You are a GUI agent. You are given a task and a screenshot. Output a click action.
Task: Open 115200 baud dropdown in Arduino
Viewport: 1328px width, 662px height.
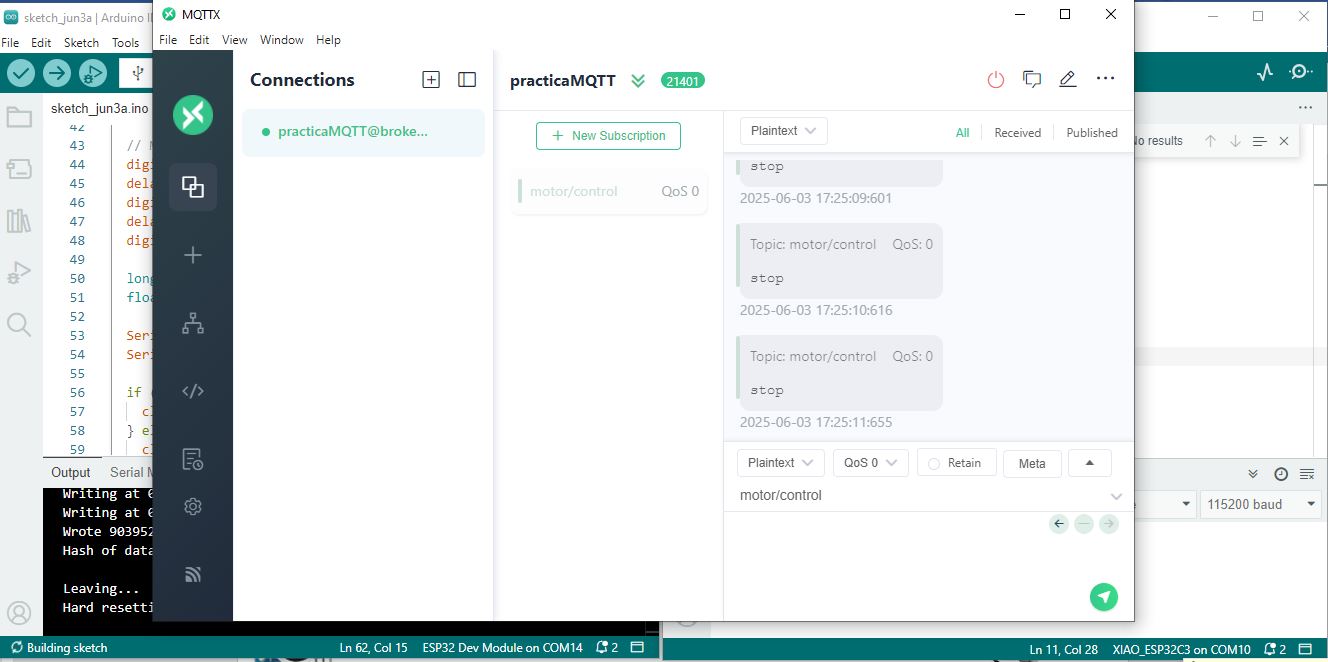click(1261, 504)
